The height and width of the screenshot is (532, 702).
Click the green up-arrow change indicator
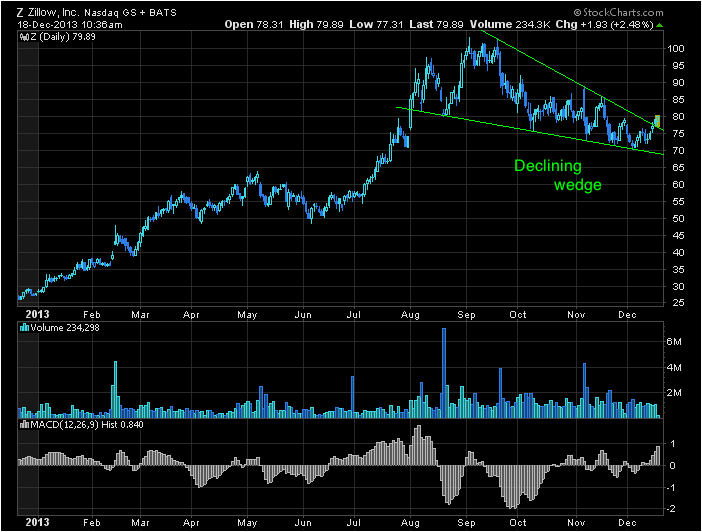pos(659,25)
